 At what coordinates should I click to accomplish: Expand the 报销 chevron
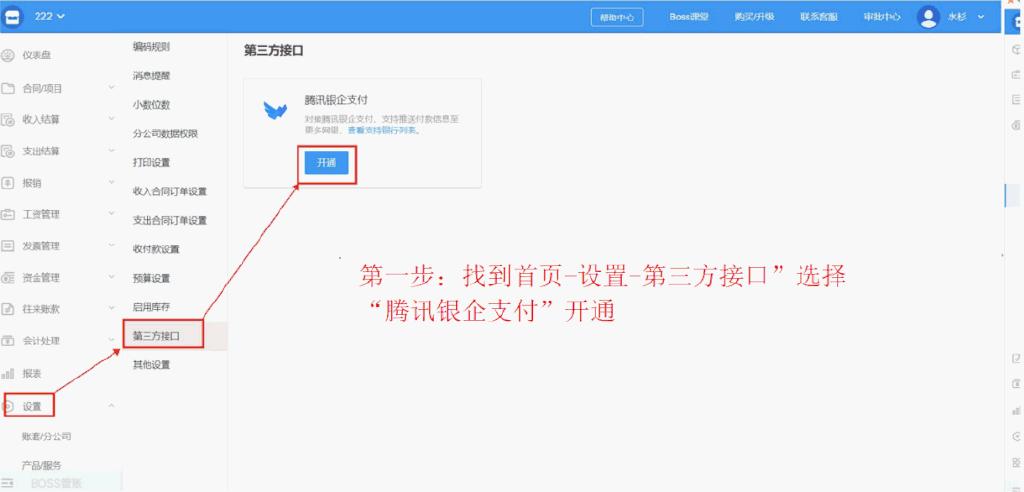(111, 182)
